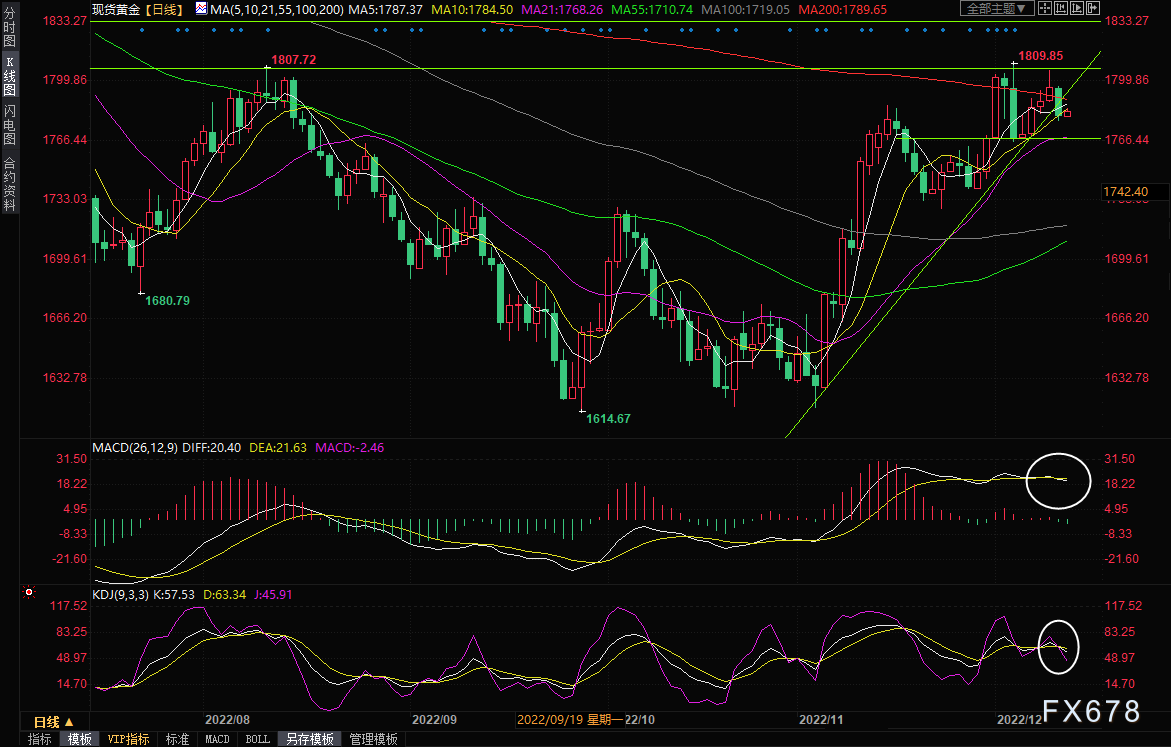Image resolution: width=1171 pixels, height=747 pixels.
Task: Click the 现货黄金 chart title
Action: tap(116, 9)
